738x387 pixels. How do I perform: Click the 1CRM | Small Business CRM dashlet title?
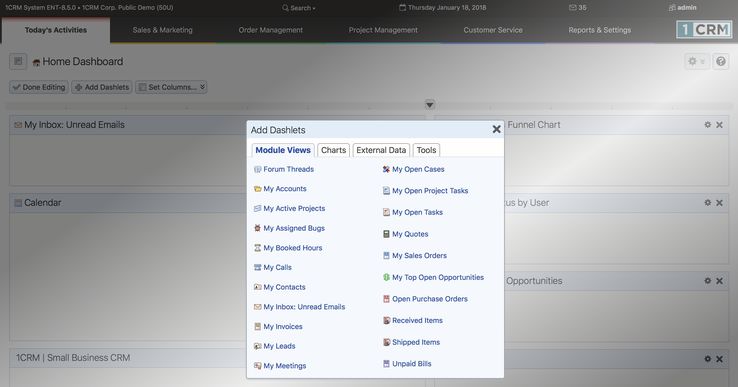pos(73,358)
